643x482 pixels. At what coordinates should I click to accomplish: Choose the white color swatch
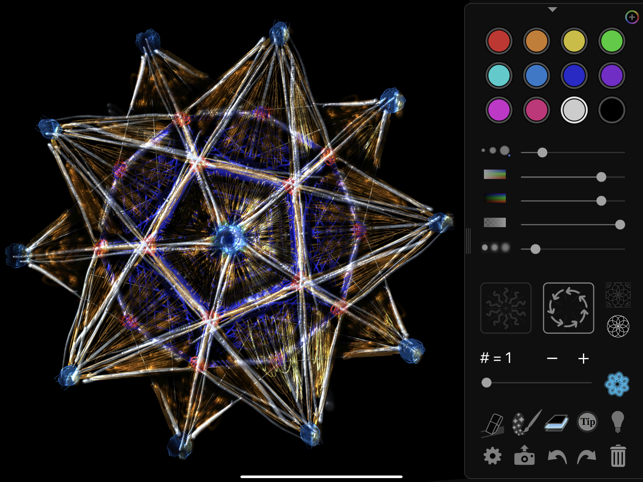(573, 109)
